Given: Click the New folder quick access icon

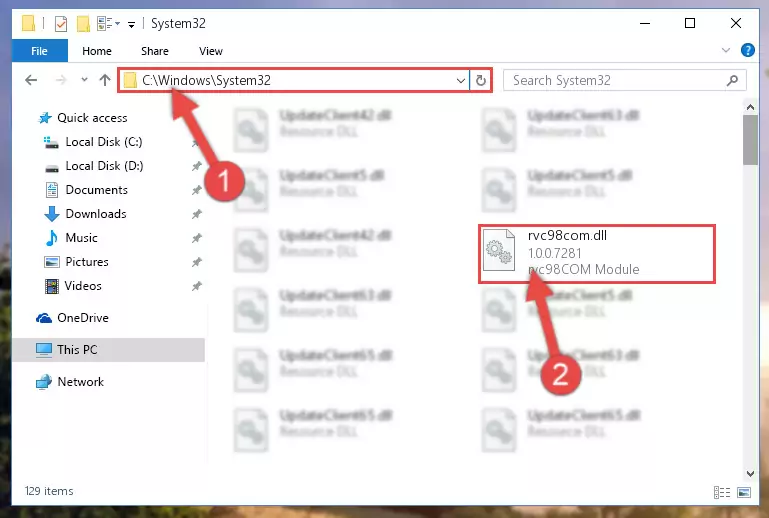Looking at the screenshot, I should coord(83,24).
